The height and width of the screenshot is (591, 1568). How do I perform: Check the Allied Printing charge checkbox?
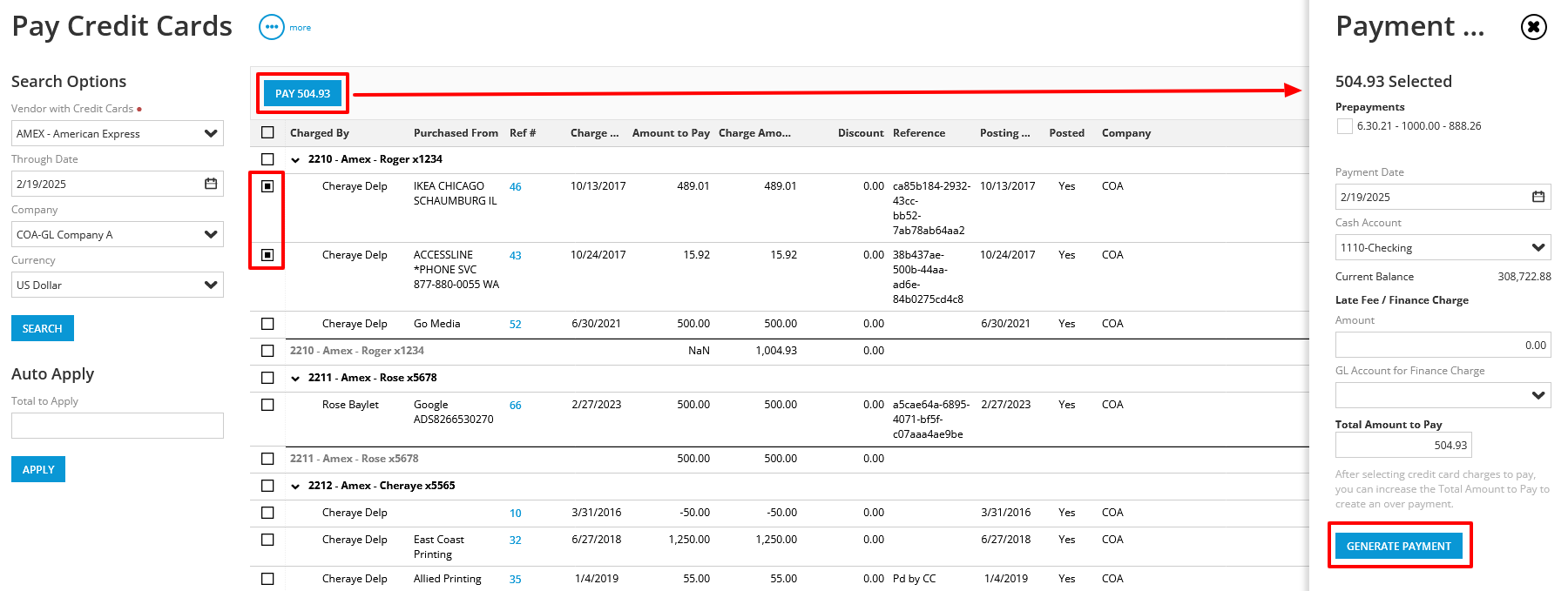point(267,579)
